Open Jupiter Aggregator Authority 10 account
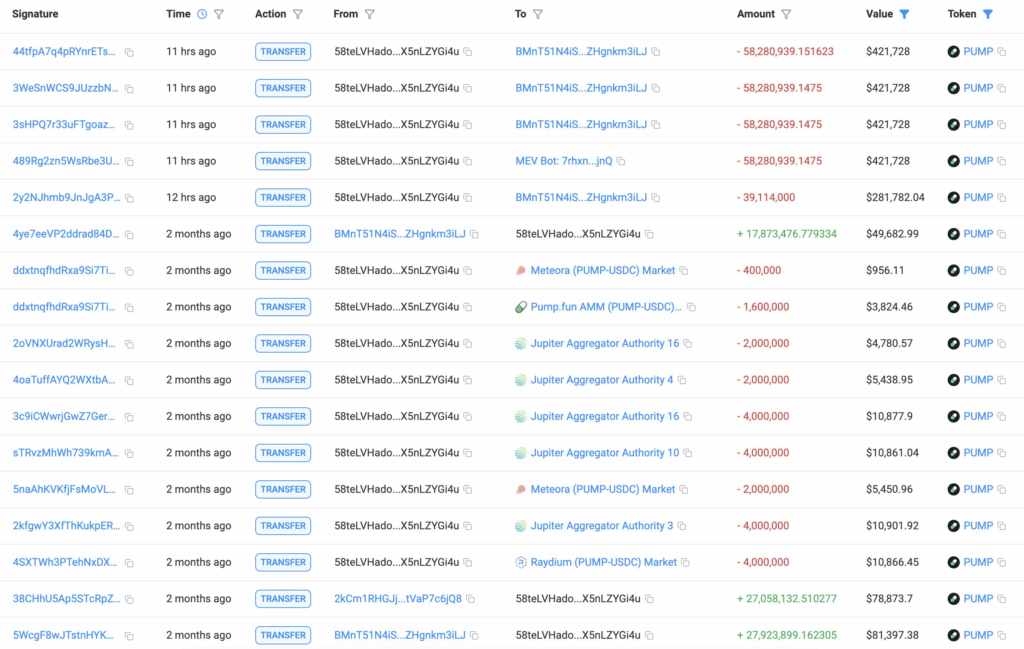The image size is (1024, 649). coord(605,452)
